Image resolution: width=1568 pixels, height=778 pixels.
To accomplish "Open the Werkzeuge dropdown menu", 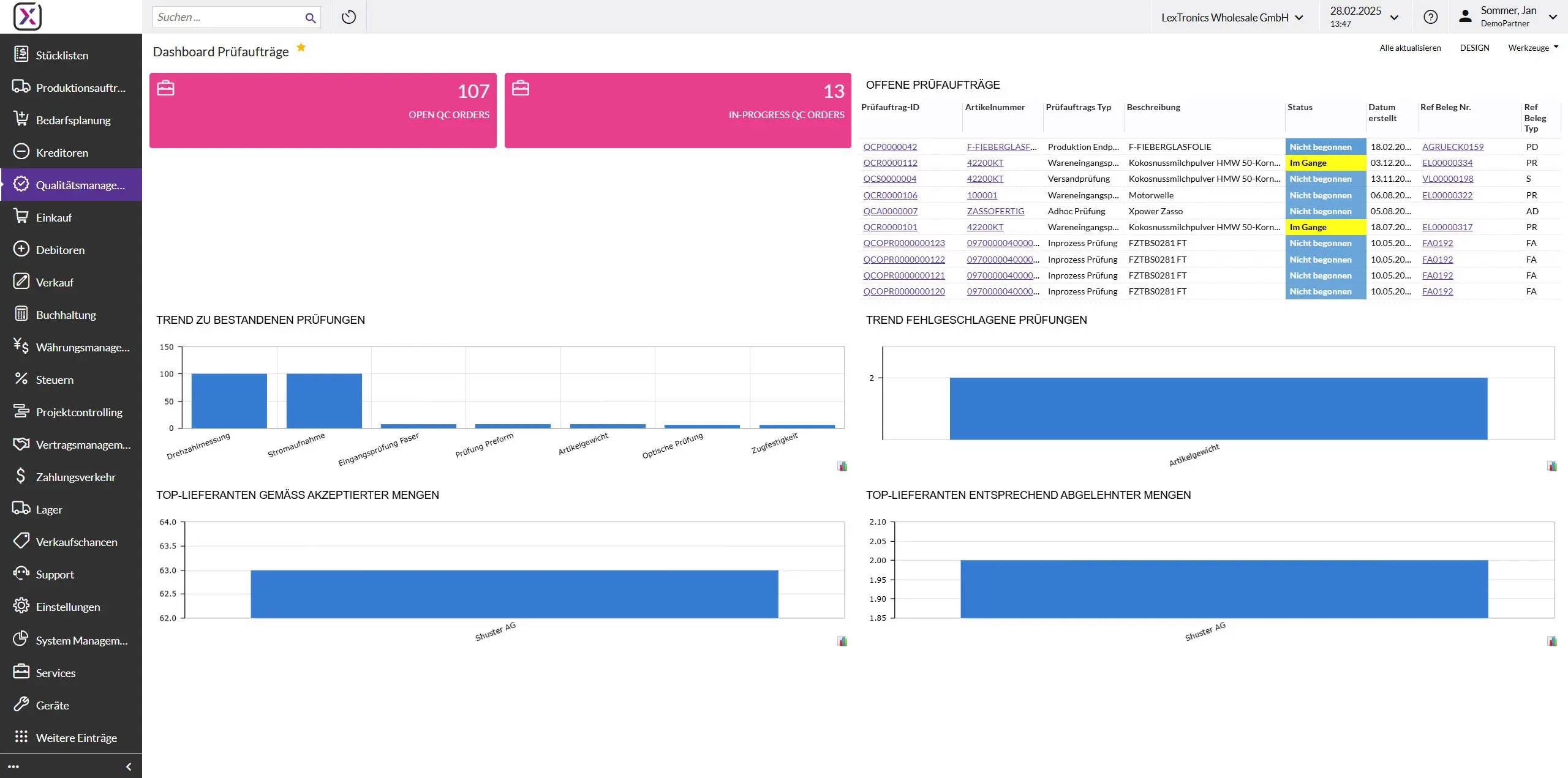I will pyautogui.click(x=1532, y=48).
